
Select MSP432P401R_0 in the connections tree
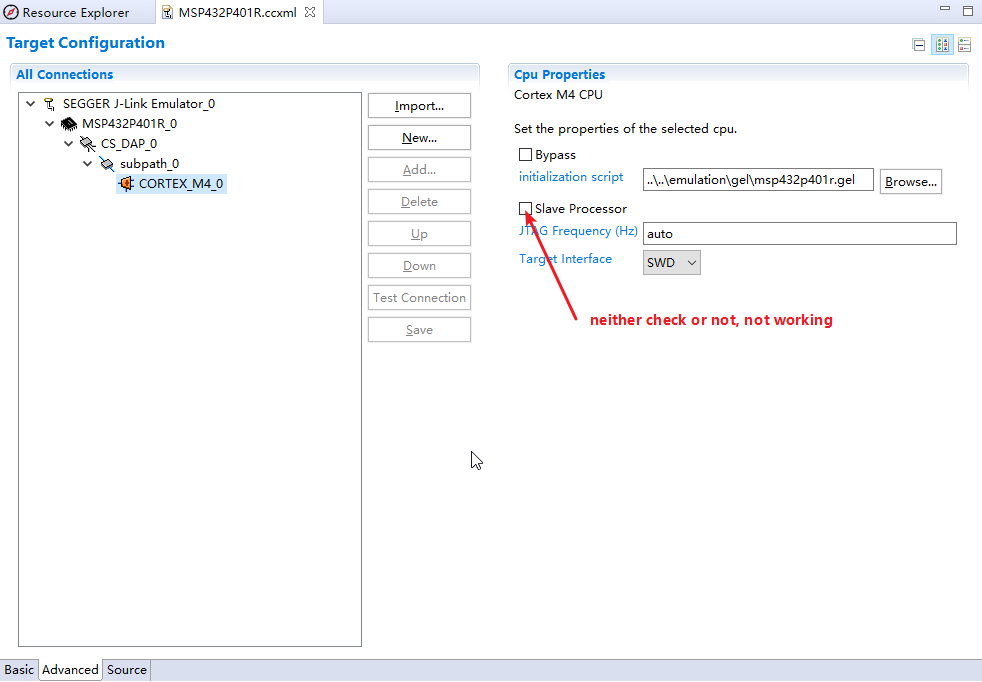point(129,124)
